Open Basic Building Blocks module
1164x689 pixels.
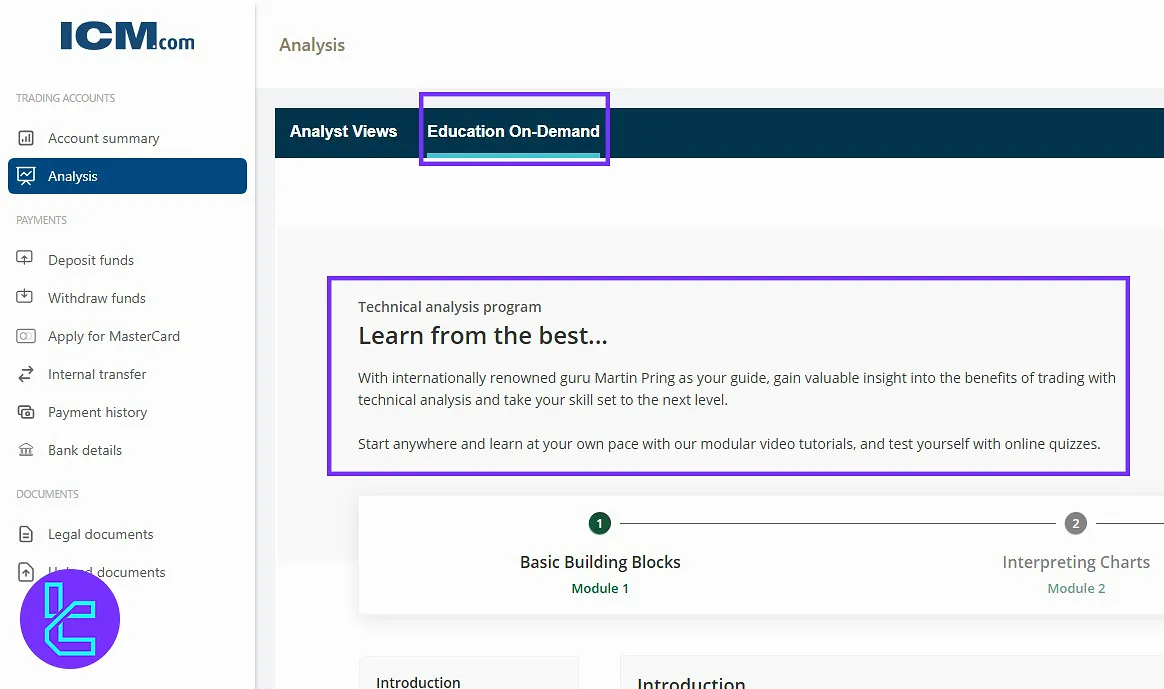600,562
